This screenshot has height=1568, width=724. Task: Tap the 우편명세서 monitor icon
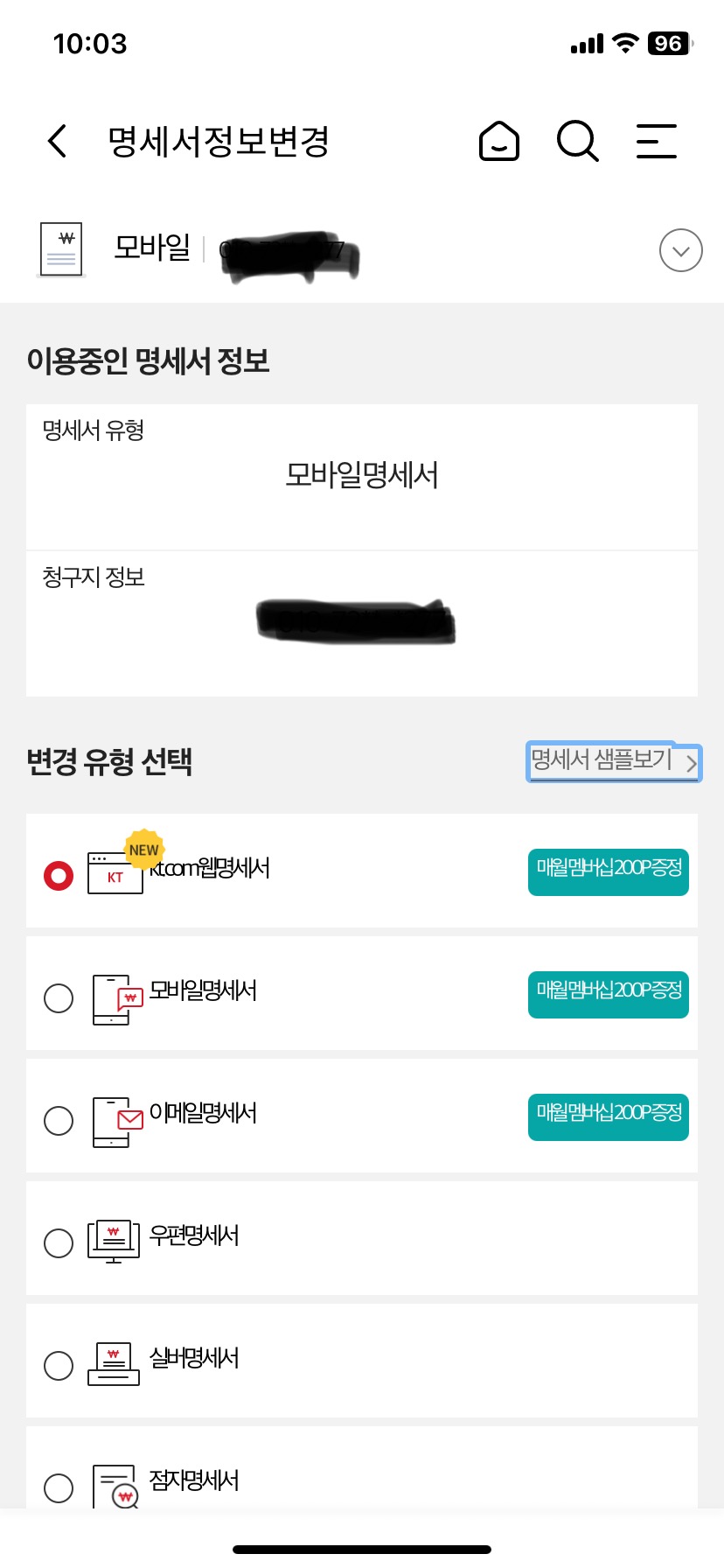(x=114, y=1241)
